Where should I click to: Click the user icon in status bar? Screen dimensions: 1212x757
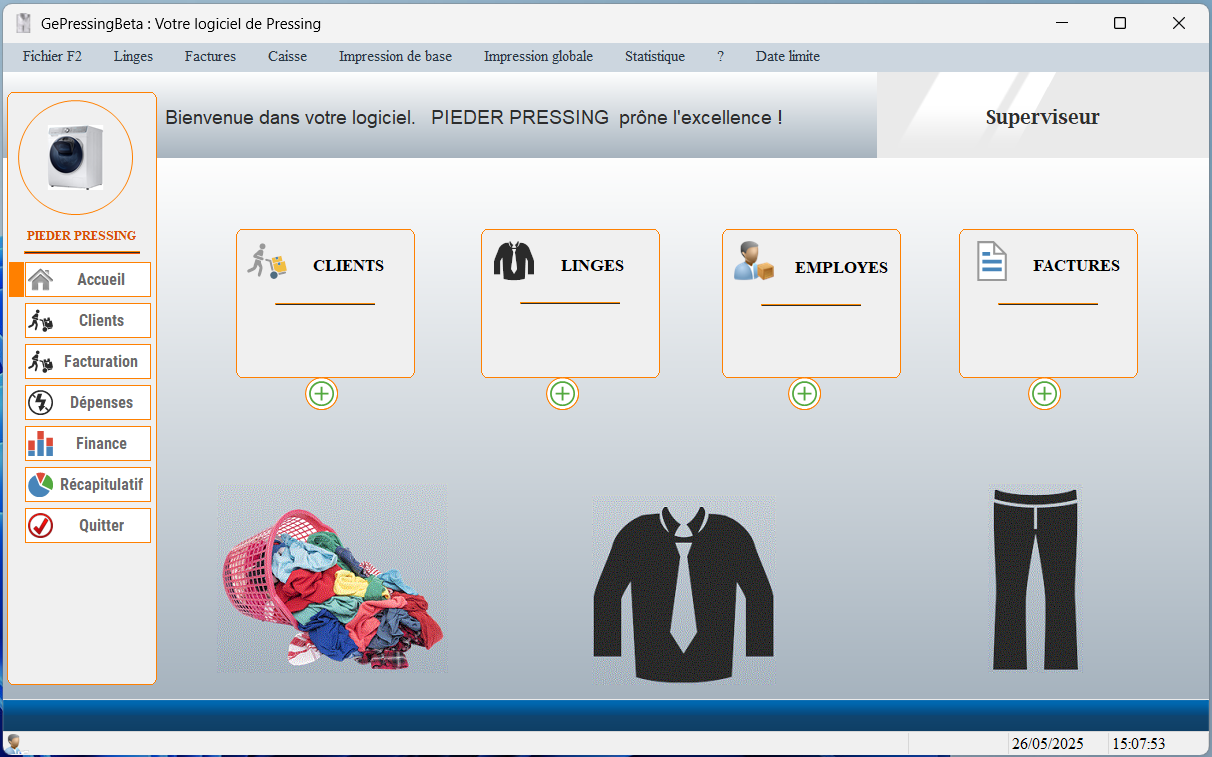(x=14, y=743)
